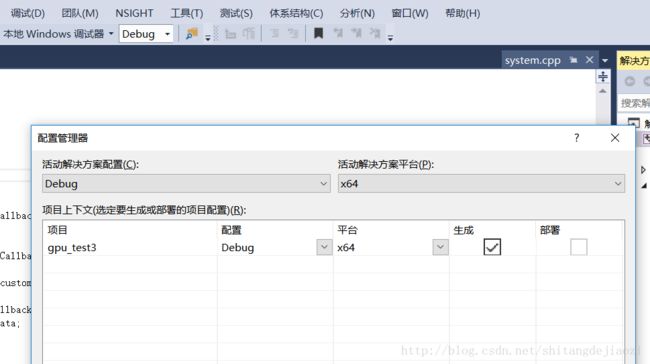Click the configuration manager help question mark
Screen dimensions: 650x364
pos(577,138)
